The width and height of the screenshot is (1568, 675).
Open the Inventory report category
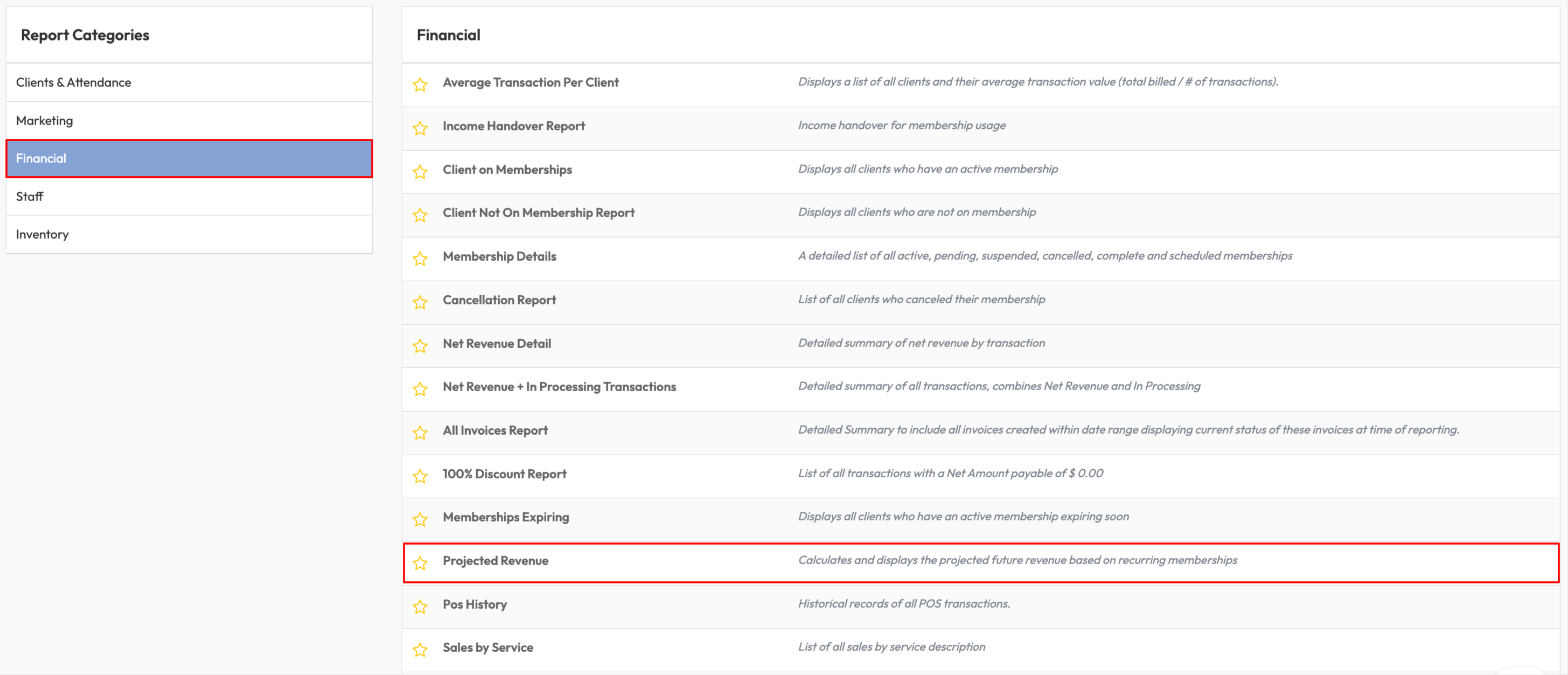pos(42,234)
